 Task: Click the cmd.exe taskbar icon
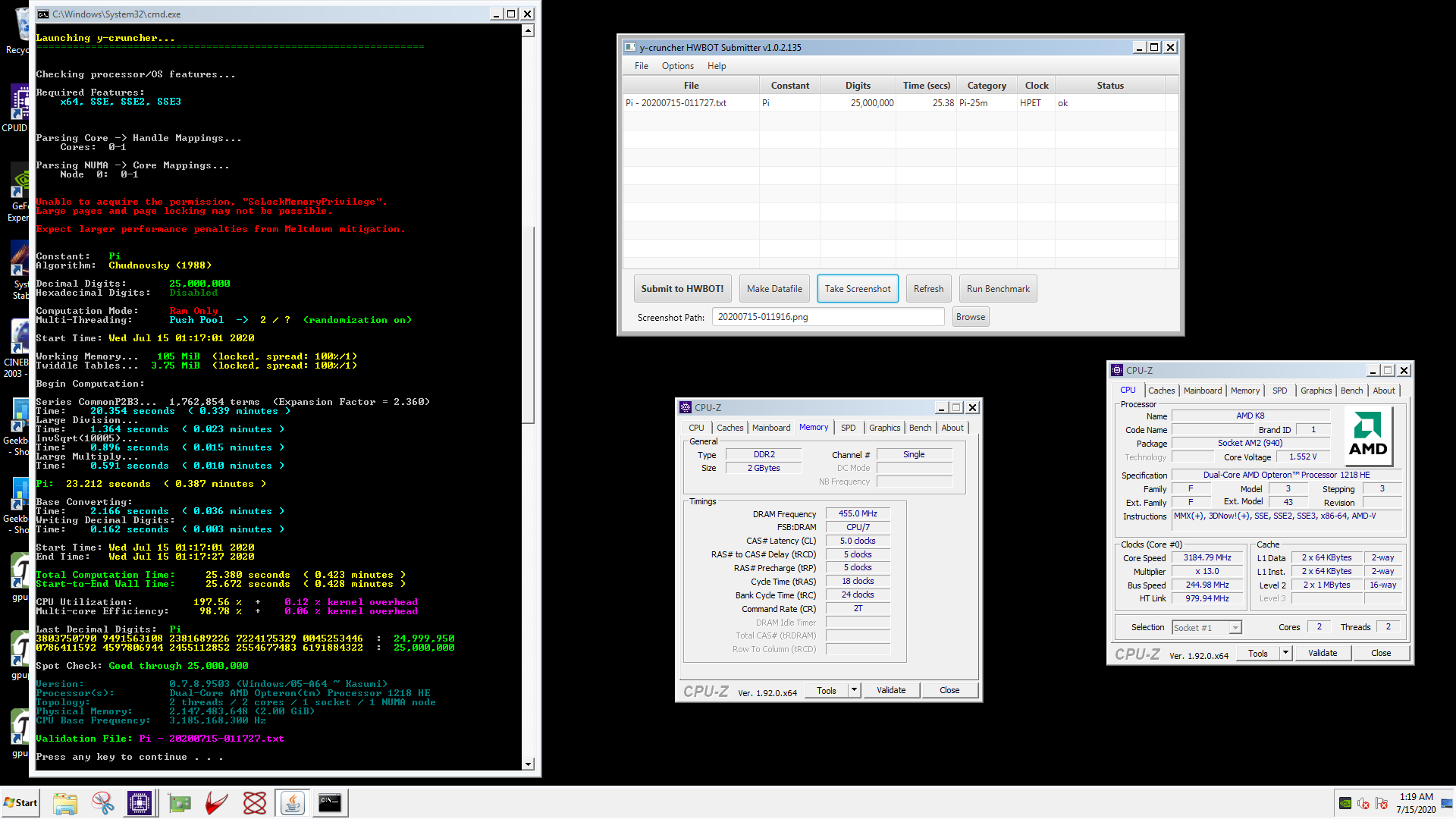(330, 803)
